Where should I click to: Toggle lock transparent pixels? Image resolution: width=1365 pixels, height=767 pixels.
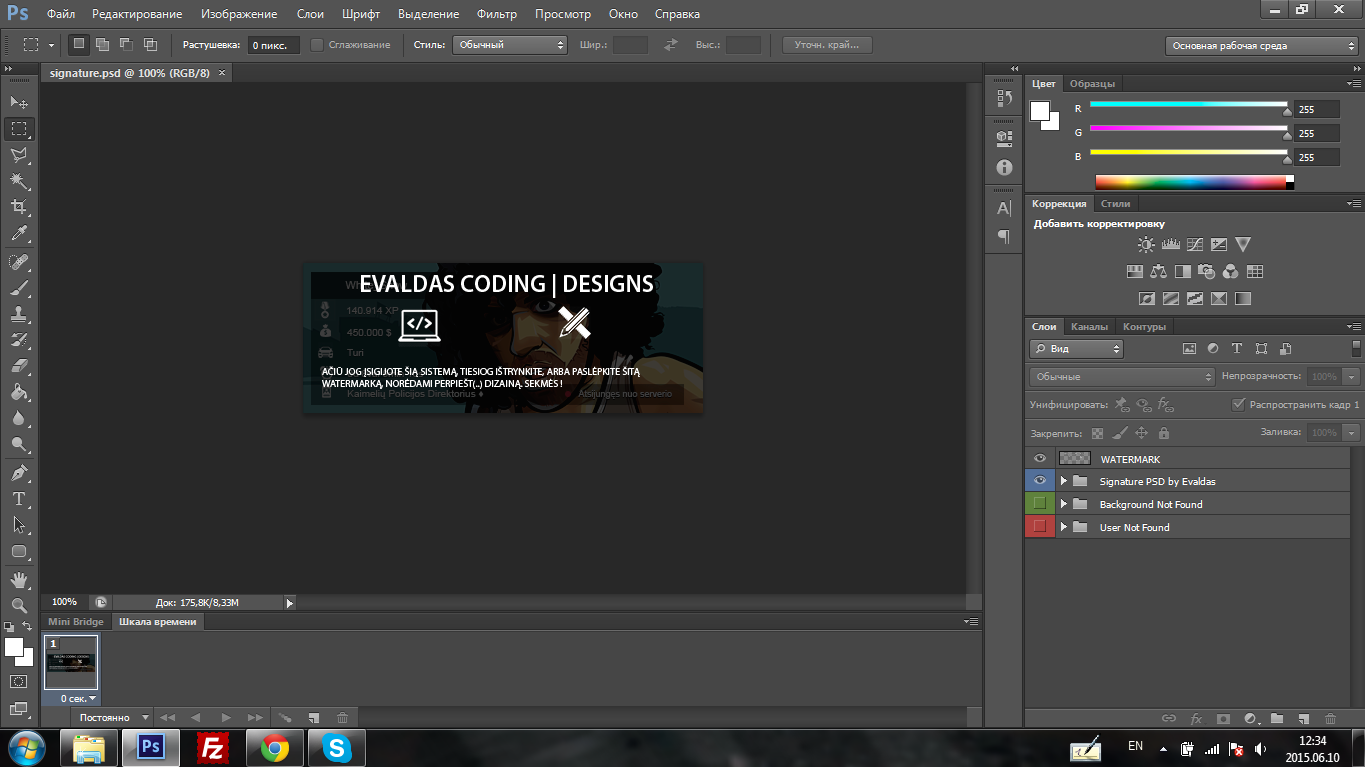[1097, 433]
